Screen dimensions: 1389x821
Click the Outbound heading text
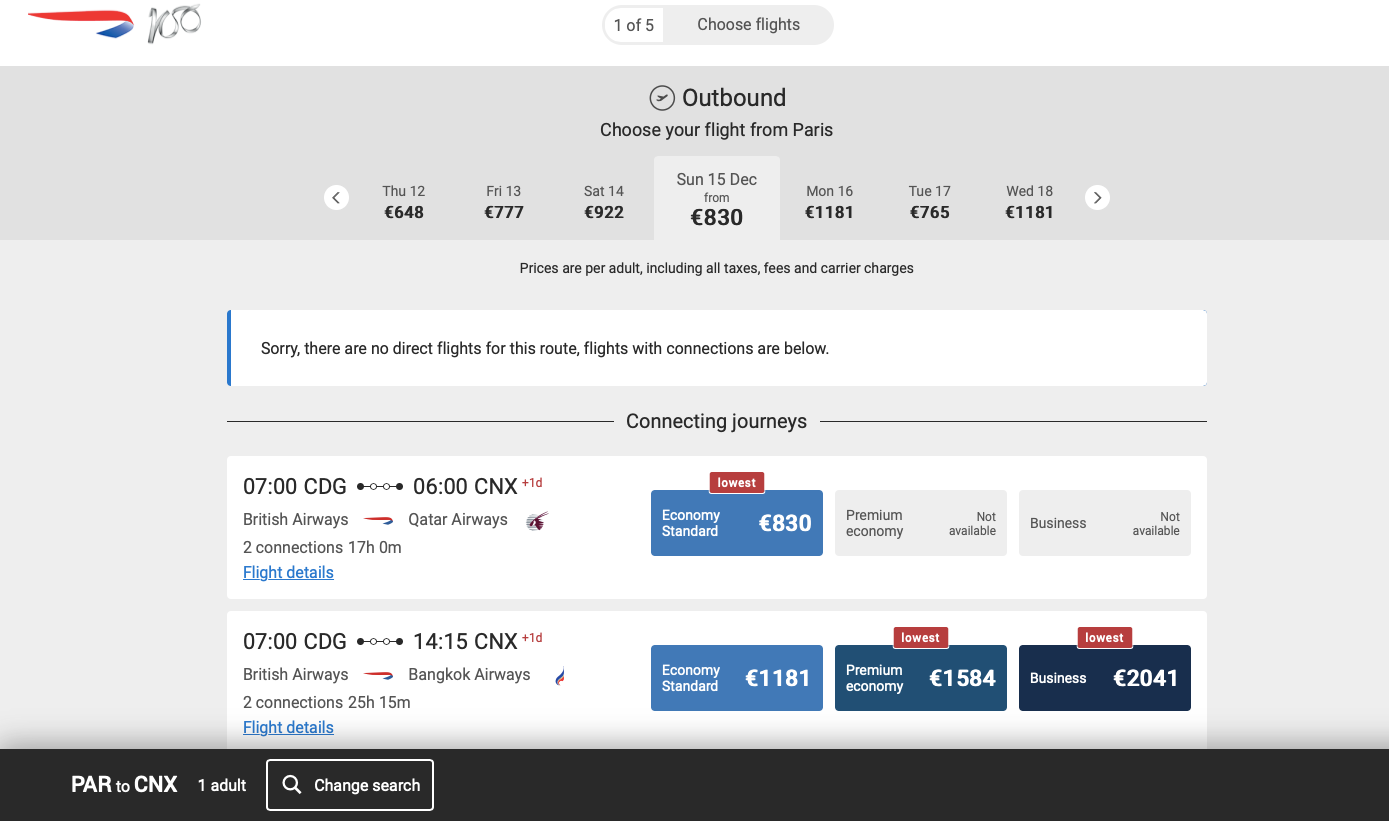point(734,98)
